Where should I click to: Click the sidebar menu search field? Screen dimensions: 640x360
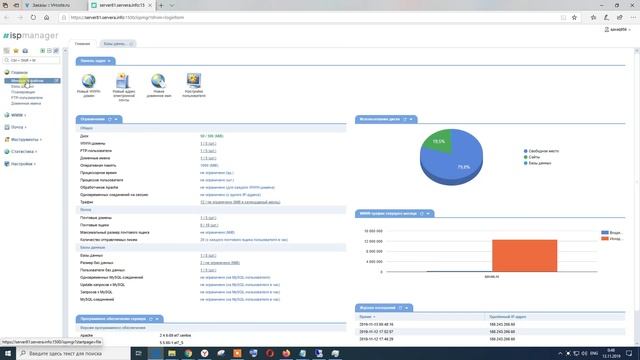point(31,60)
